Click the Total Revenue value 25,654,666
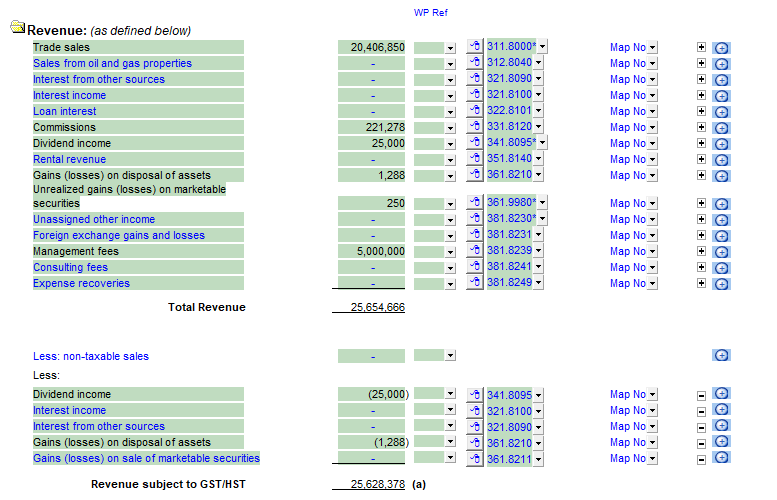The width and height of the screenshot is (777, 500). [378, 307]
